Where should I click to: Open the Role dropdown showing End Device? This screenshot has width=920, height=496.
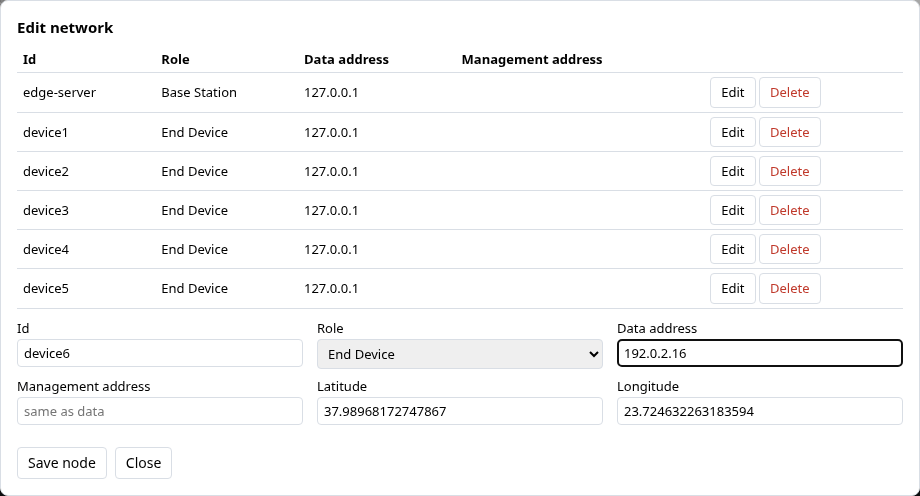(x=459, y=354)
